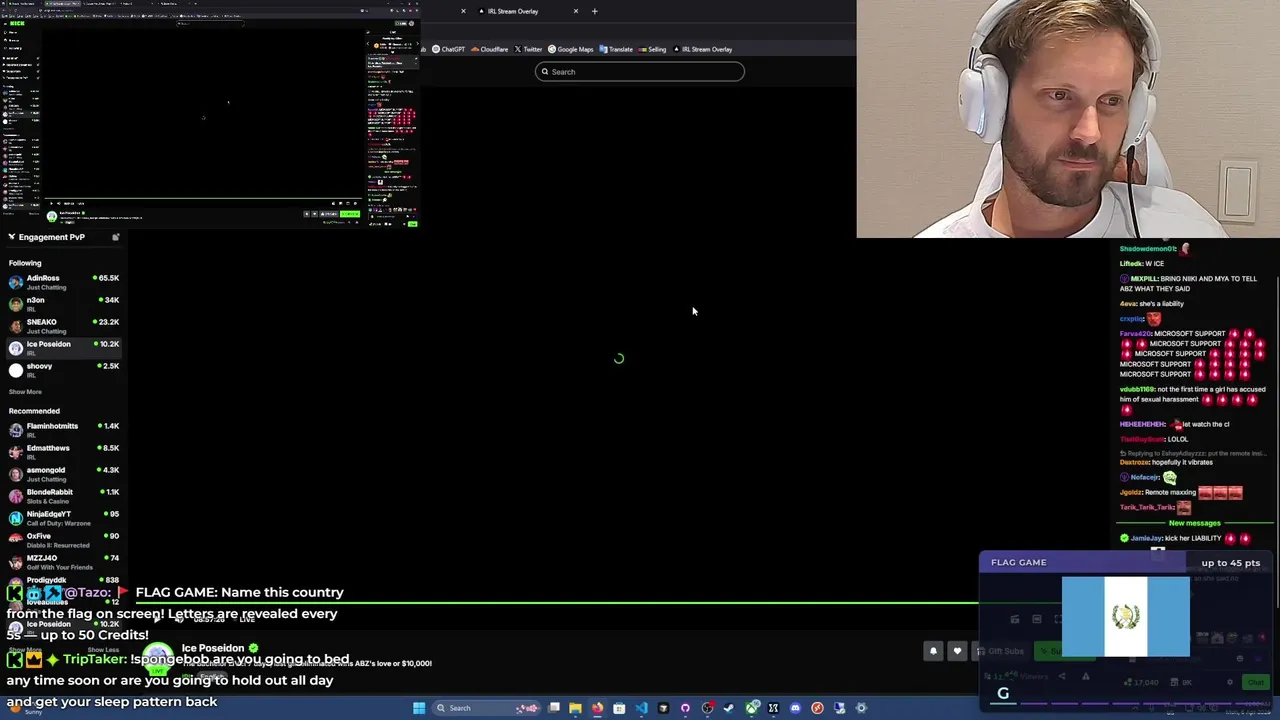Open shoovy channel in Following
1280x720 pixels.
tap(63, 370)
